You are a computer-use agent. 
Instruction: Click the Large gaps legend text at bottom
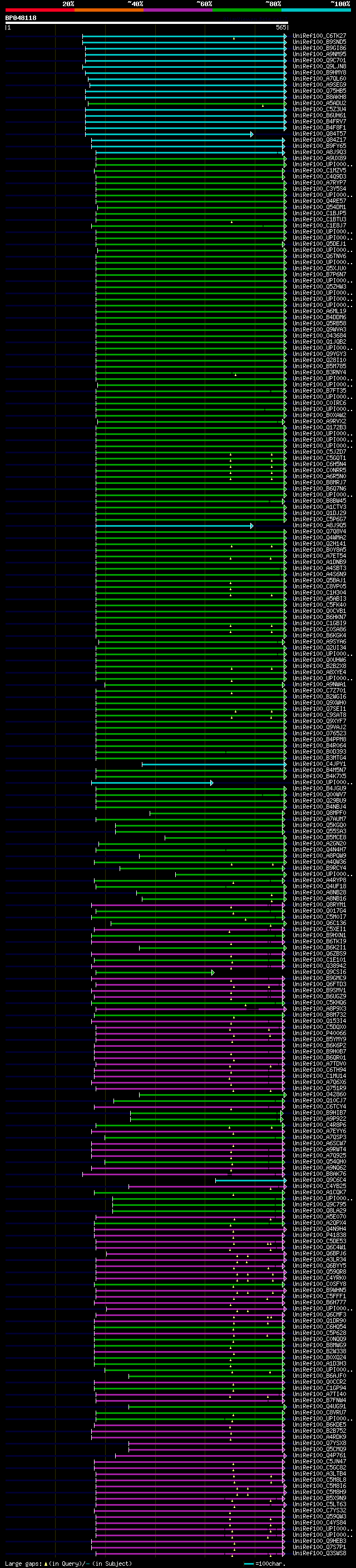68,1564
